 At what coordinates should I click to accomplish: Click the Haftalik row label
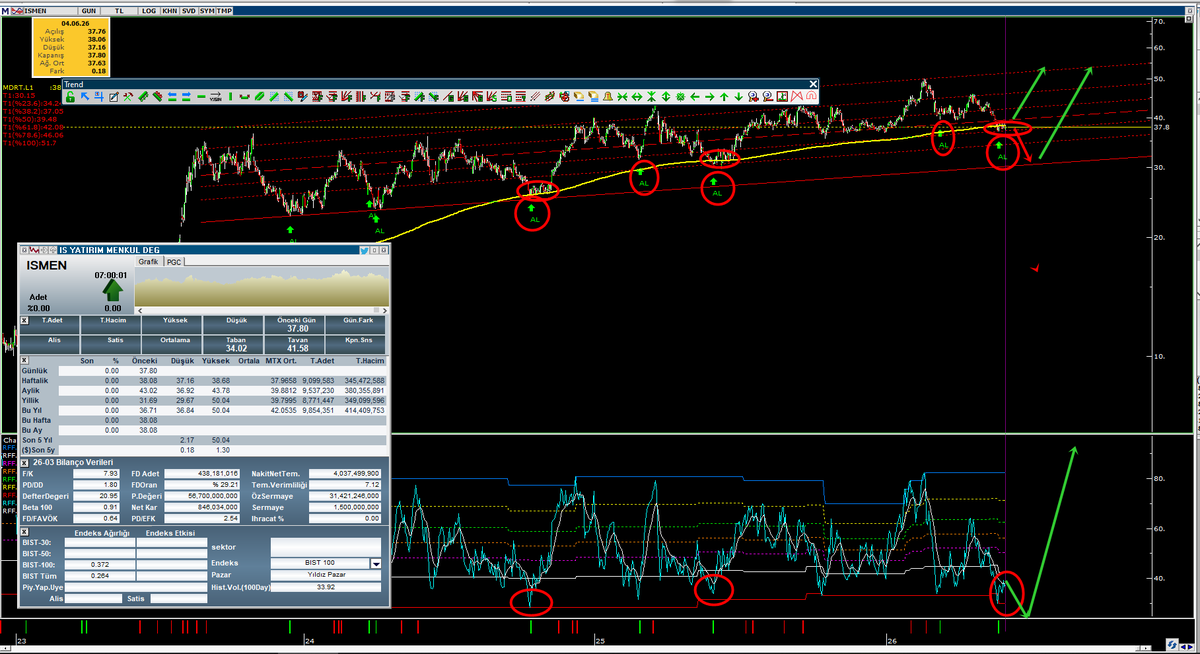(35, 380)
